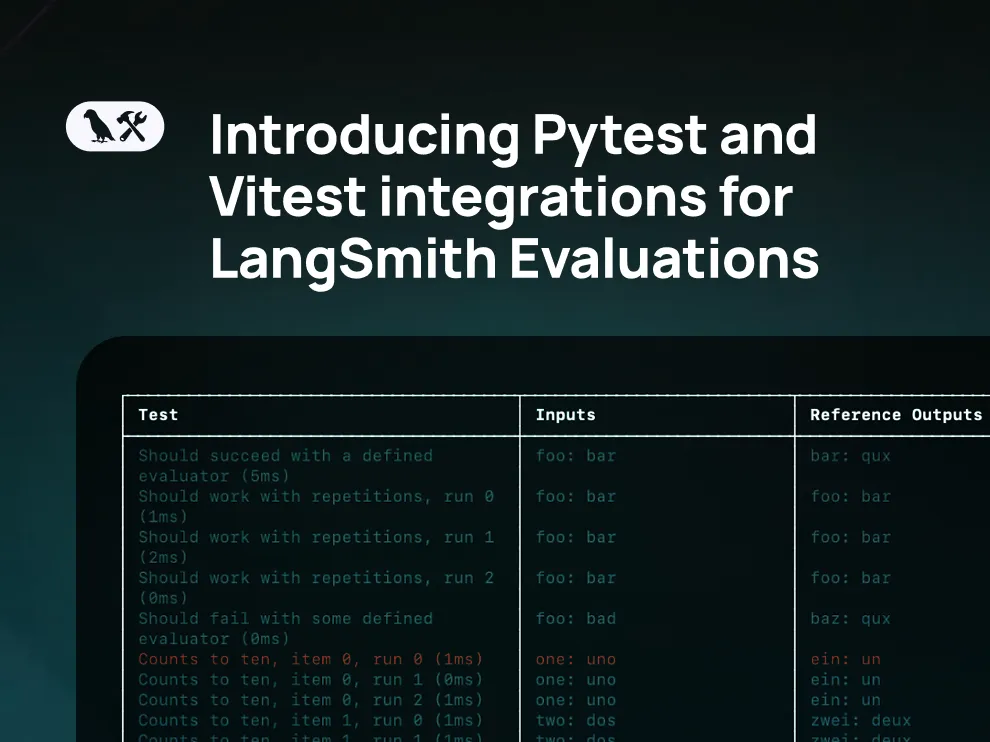
Task: Click row 'Counts to ten, item 1, run 0 (1ms)'
Action: click(311, 720)
